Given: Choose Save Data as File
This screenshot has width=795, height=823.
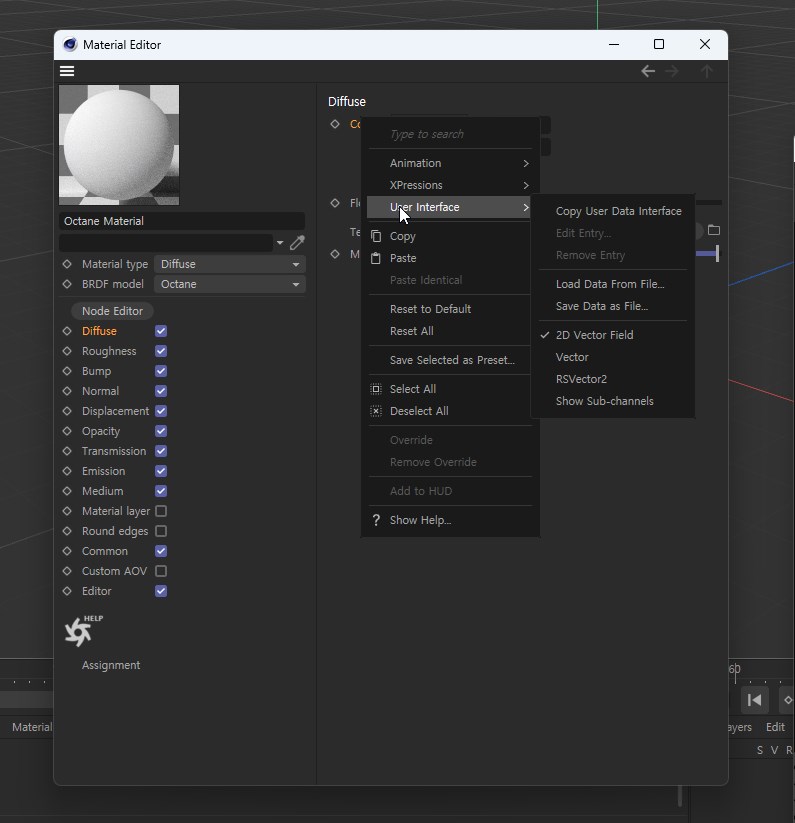Looking at the screenshot, I should (x=613, y=306).
